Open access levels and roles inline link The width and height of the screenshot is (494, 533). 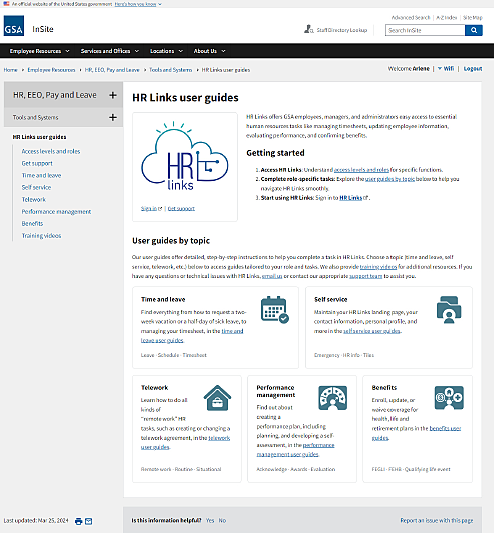coord(361,170)
